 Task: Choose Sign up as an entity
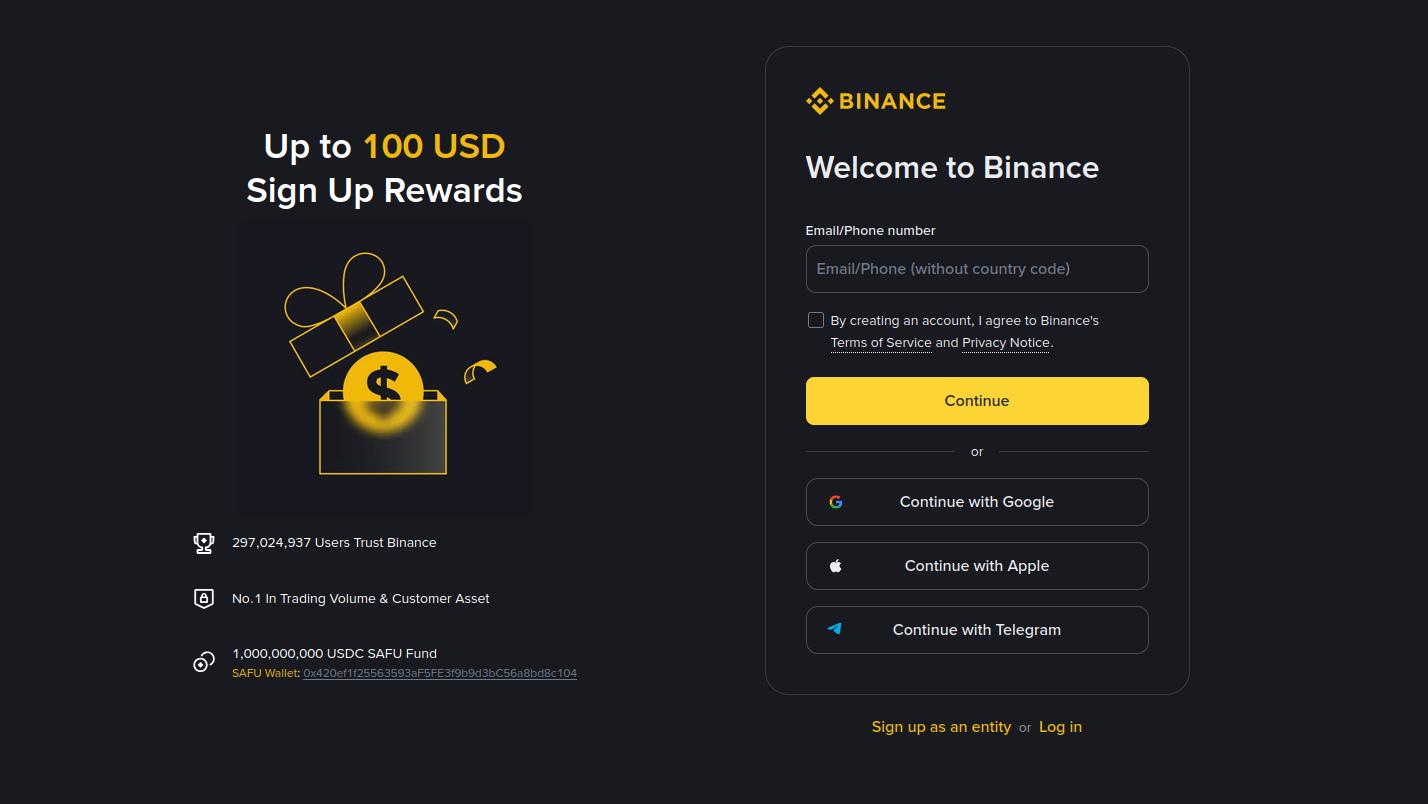941,727
